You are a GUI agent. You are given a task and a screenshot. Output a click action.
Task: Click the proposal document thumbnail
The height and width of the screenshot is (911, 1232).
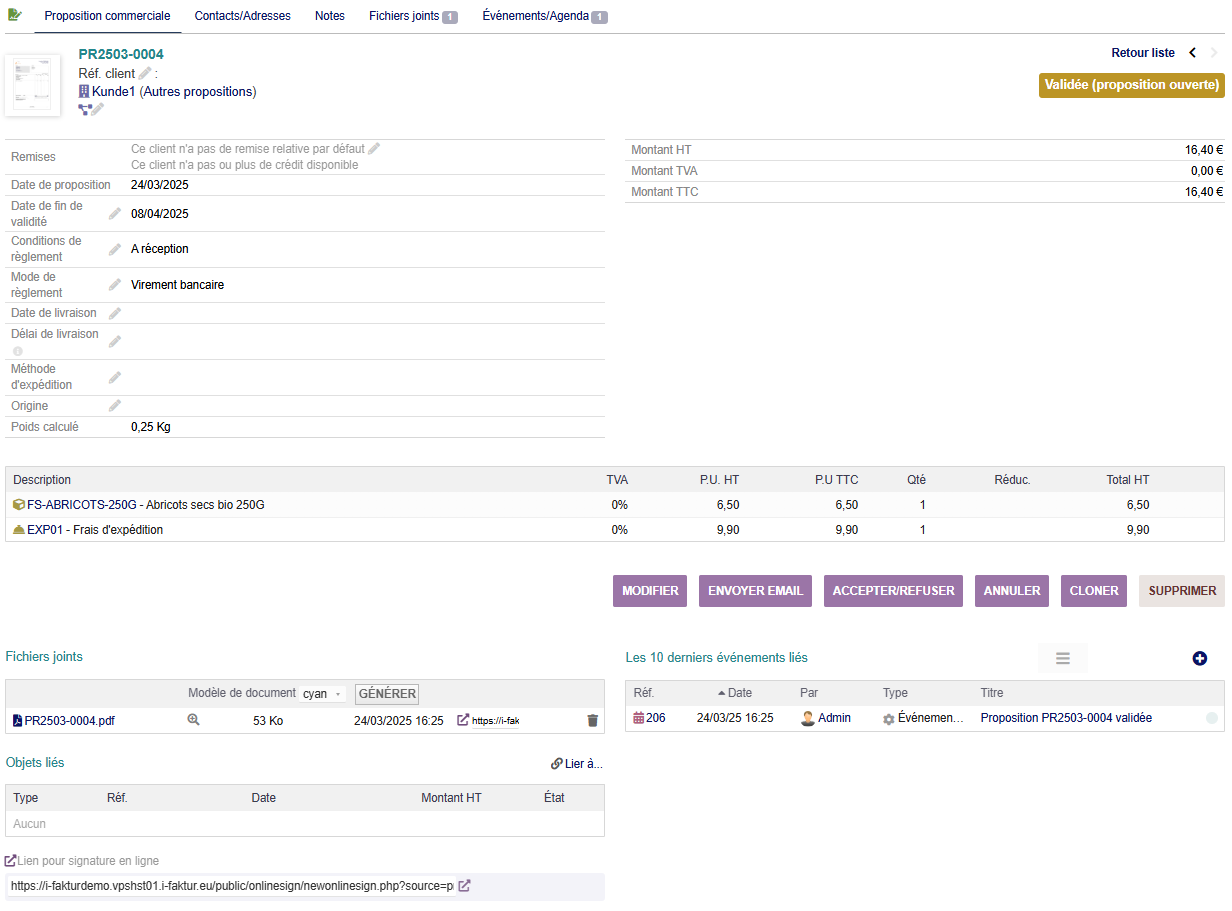[32, 86]
